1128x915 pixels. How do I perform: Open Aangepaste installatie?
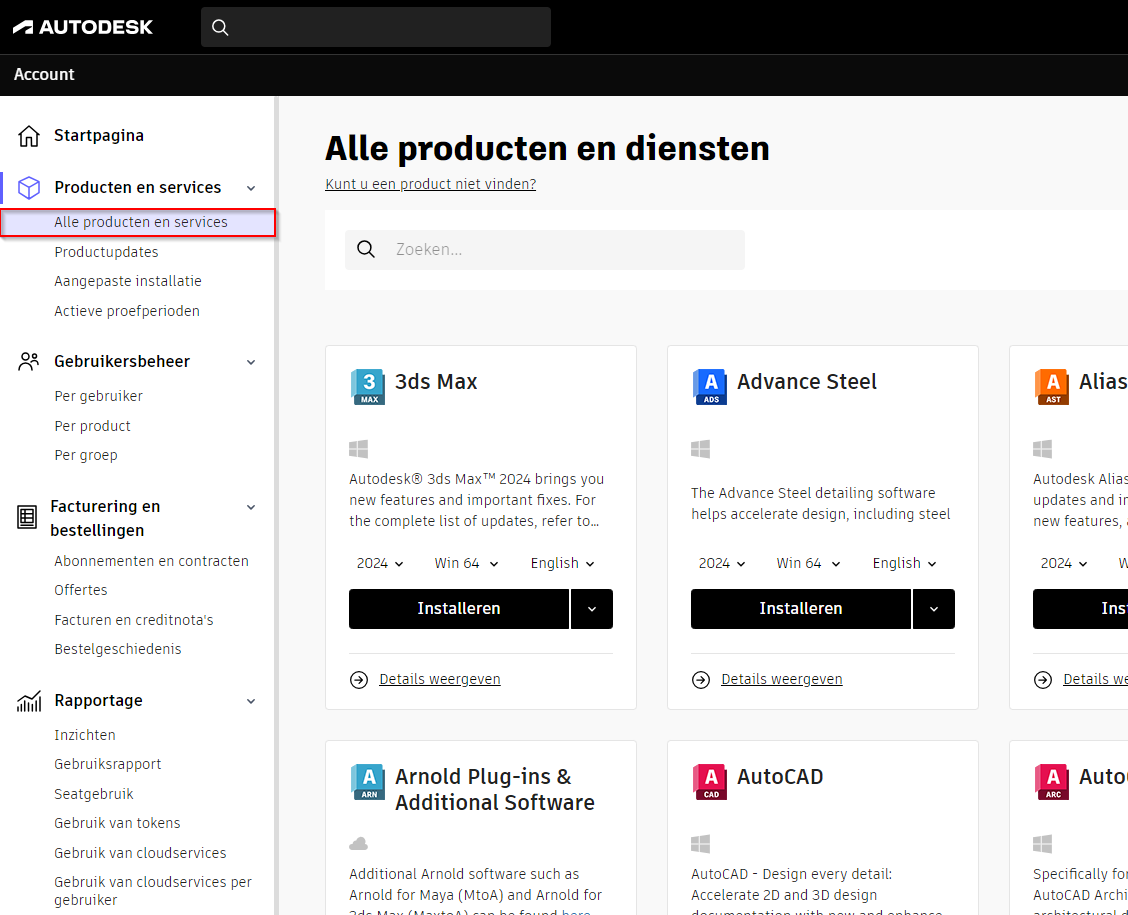[x=128, y=281]
